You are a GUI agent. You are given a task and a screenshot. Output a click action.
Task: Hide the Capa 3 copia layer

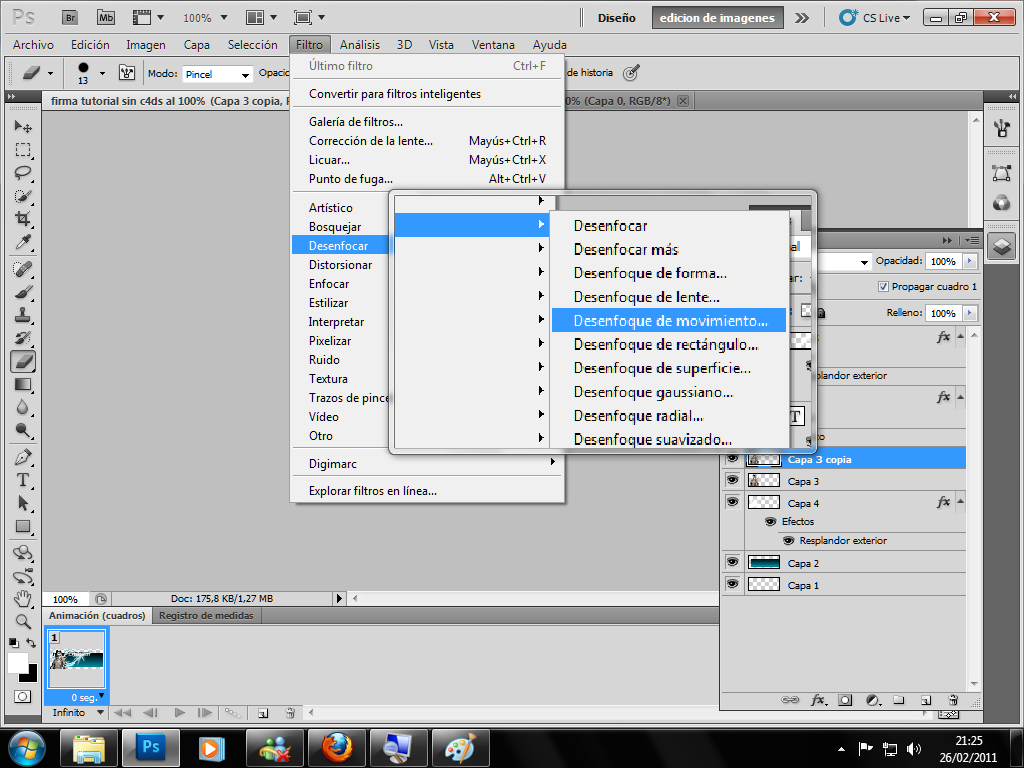[x=733, y=459]
